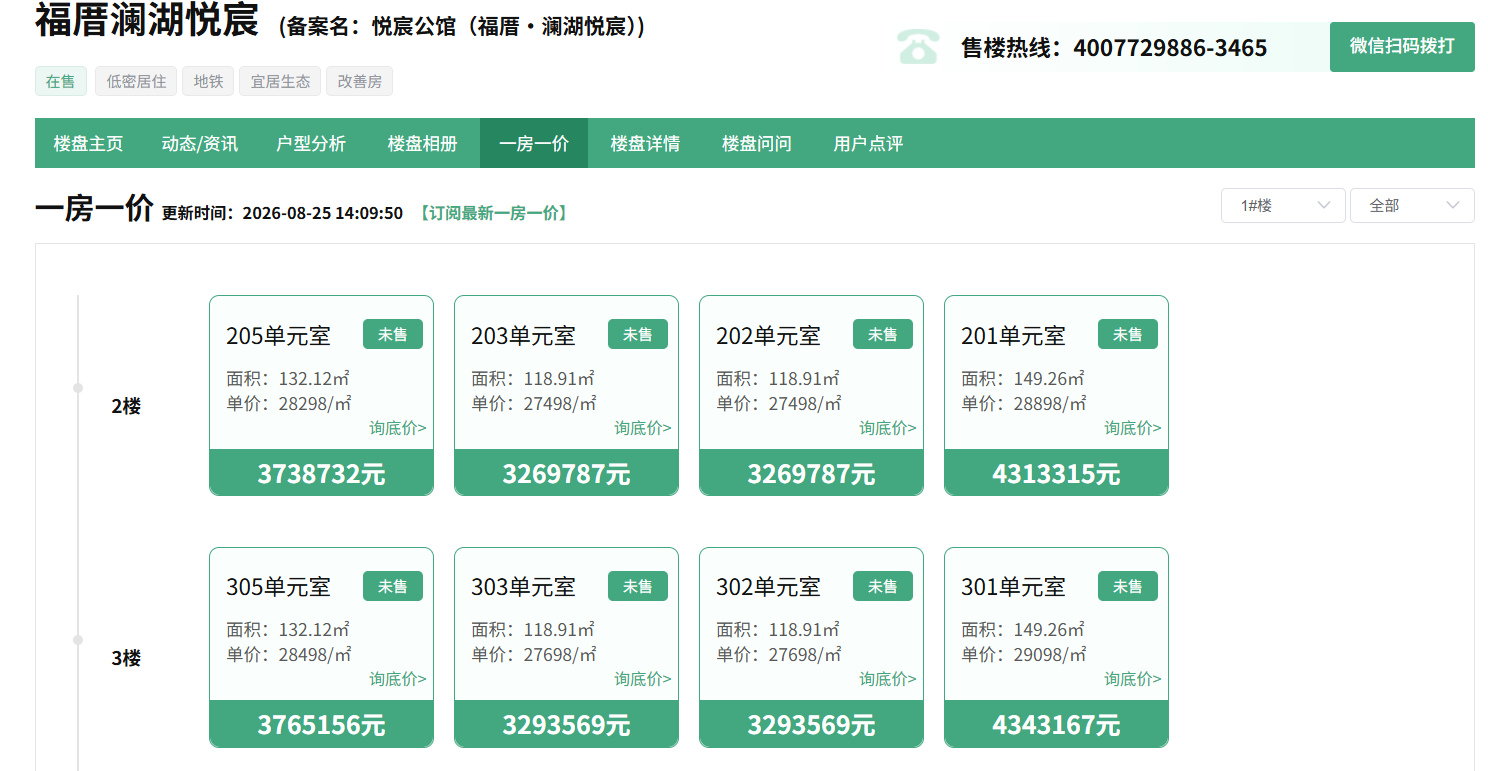Image resolution: width=1488 pixels, height=771 pixels.
Task: Click the 205单元室 card title
Action: [278, 336]
